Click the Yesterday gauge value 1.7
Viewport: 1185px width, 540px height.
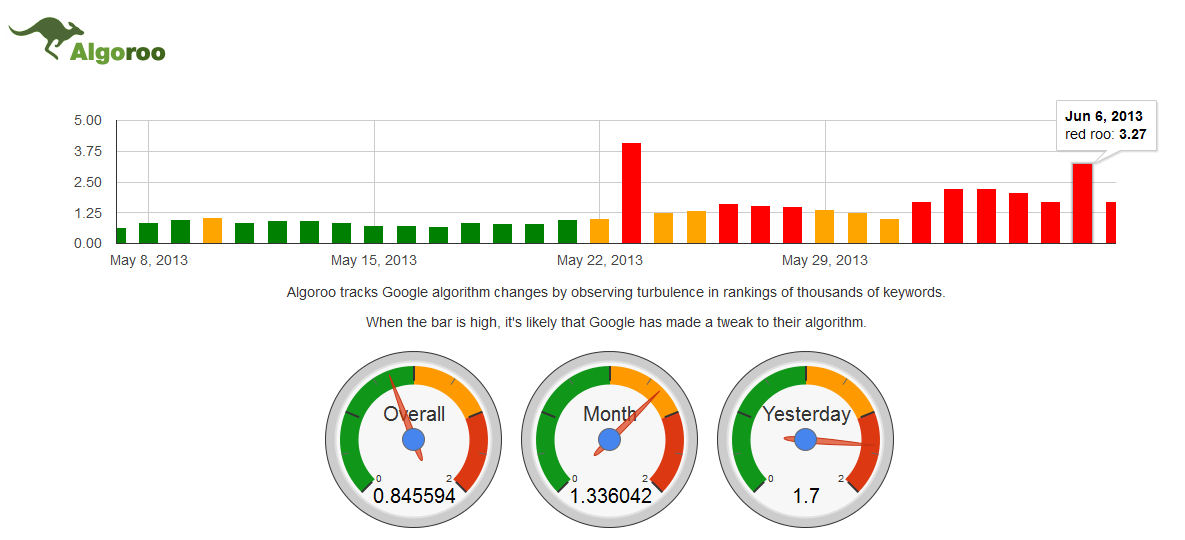806,496
